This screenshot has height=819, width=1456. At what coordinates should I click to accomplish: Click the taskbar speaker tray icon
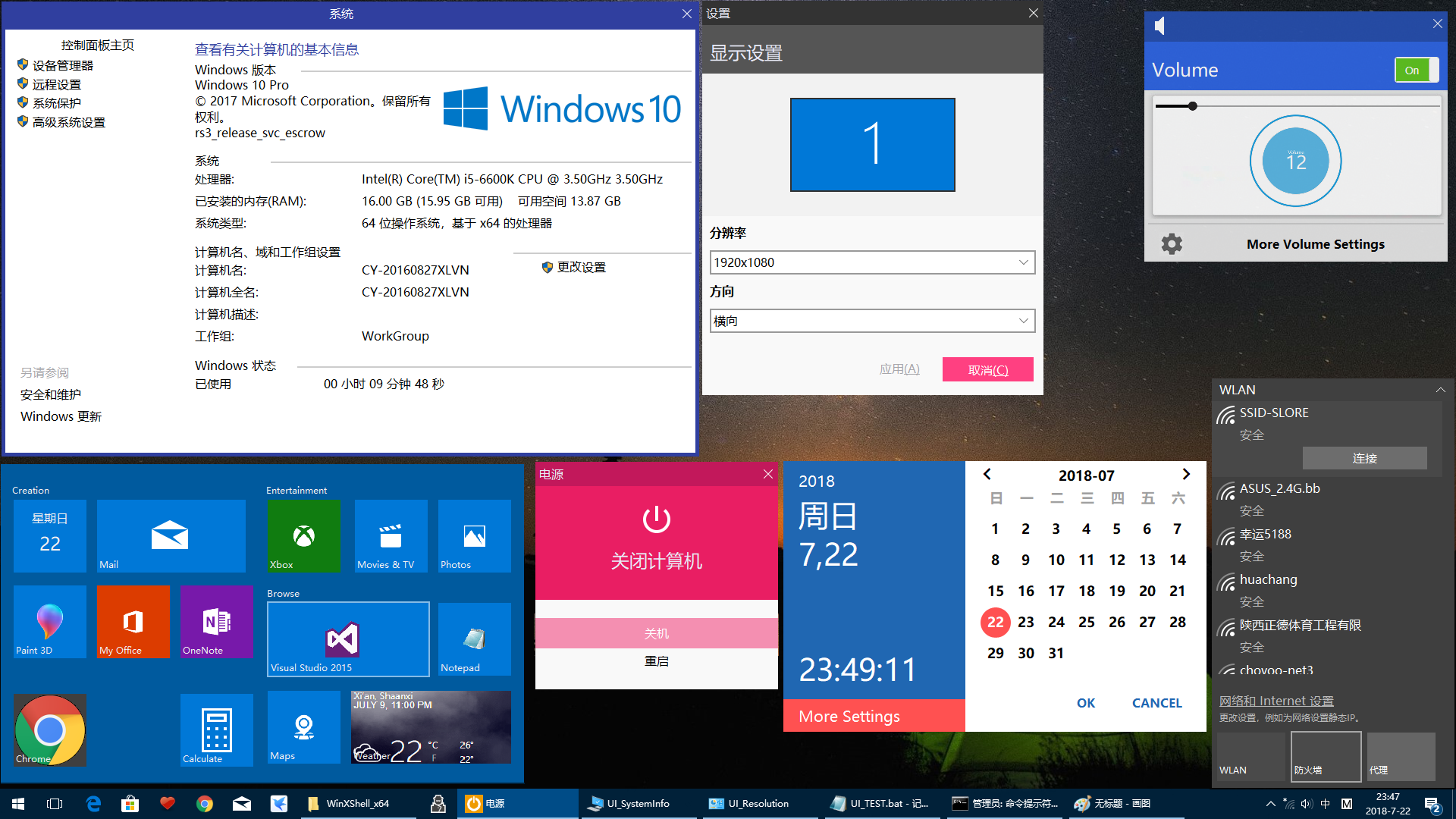pyautogui.click(x=1306, y=804)
